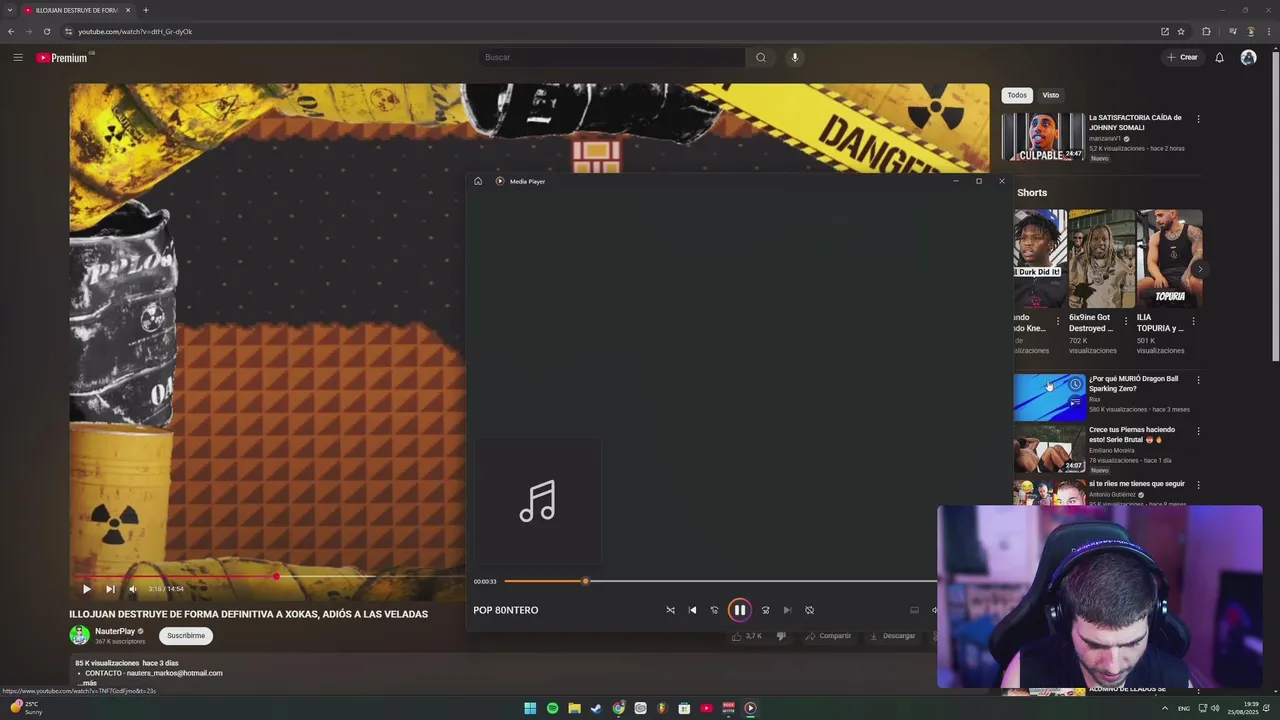
Task: Click the POP 80NTERO track title
Action: (x=506, y=610)
